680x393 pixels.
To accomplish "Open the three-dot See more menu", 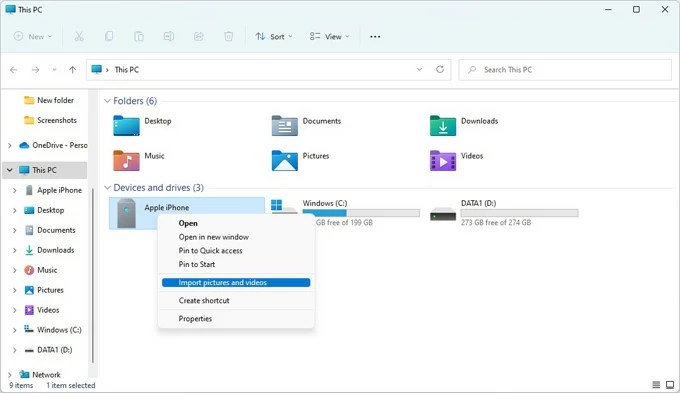I will [375, 37].
